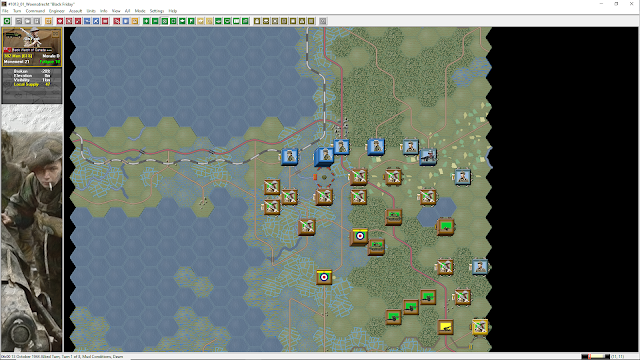Open the A/I menu
This screenshot has width=640, height=360.
click(x=127, y=11)
